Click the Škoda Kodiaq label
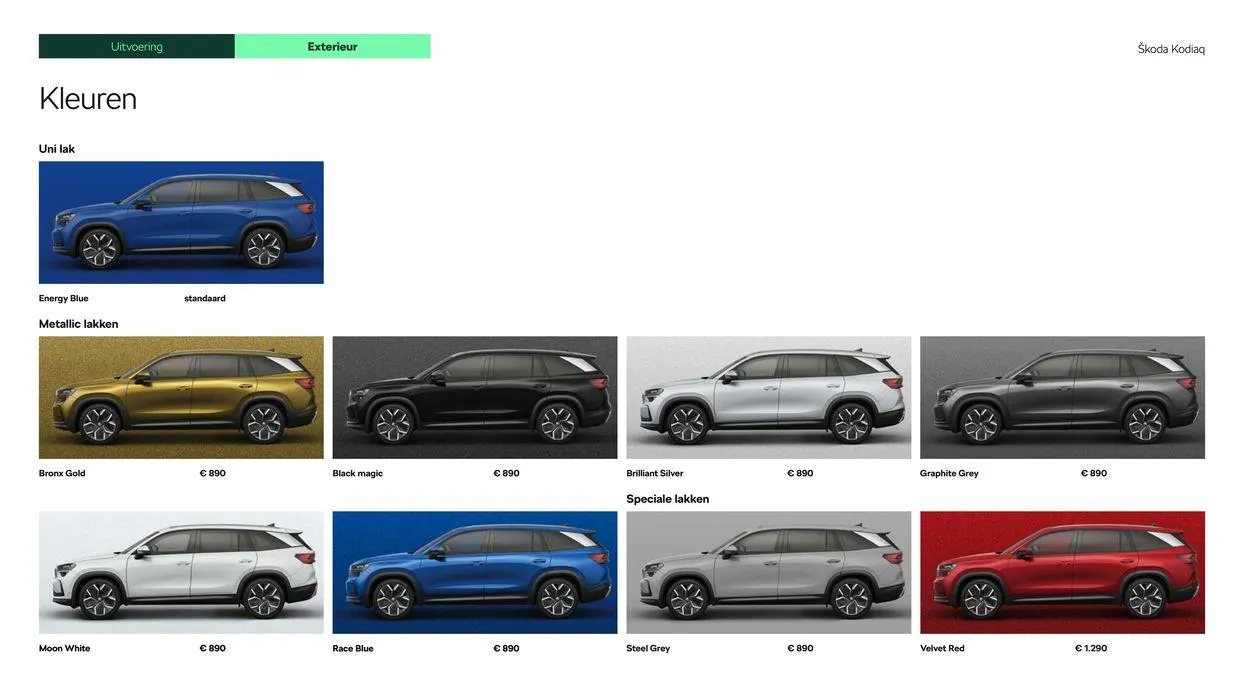This screenshot has width=1244, height=700. click(x=1171, y=45)
